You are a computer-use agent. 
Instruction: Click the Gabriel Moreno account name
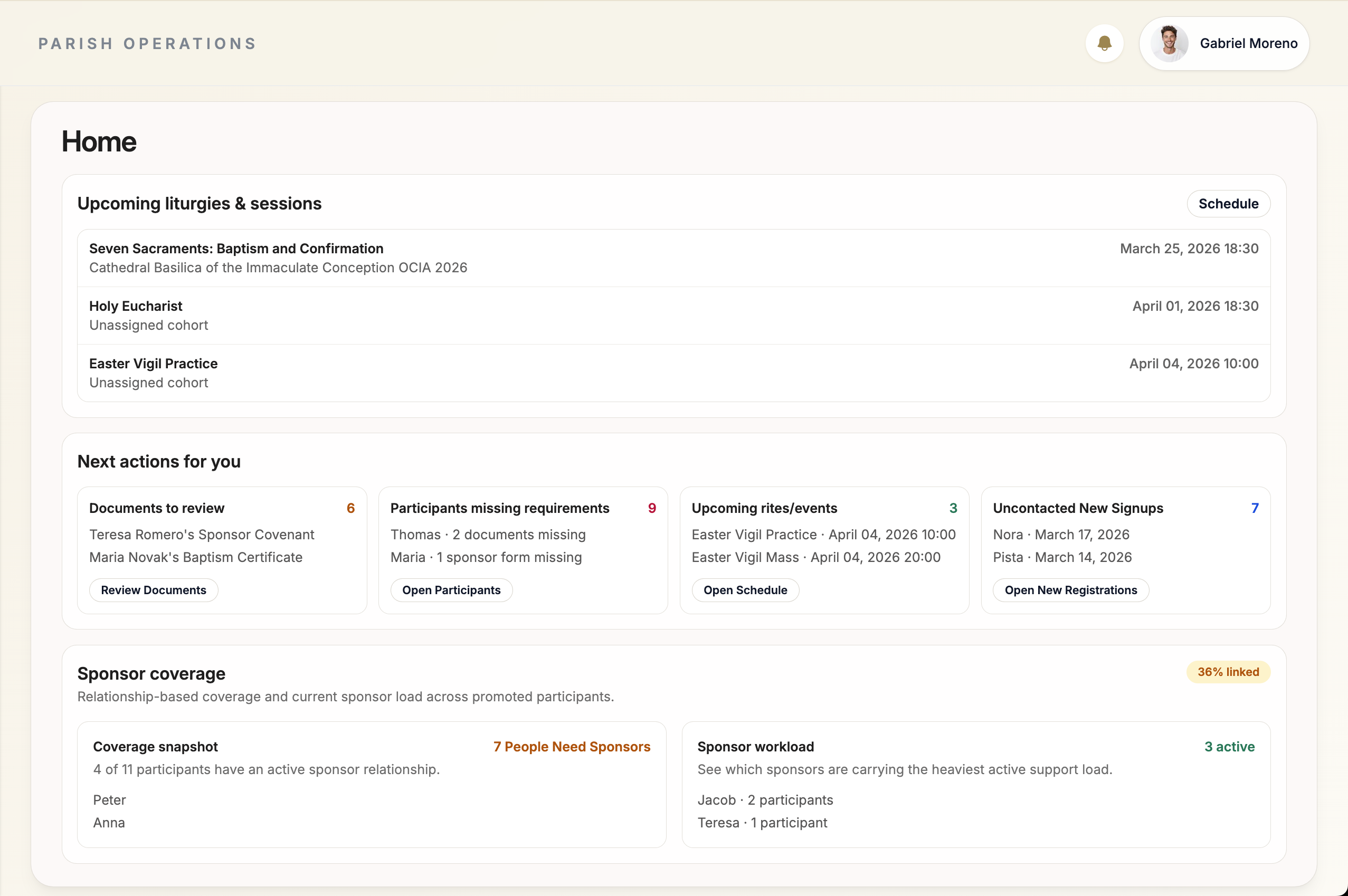click(1248, 43)
